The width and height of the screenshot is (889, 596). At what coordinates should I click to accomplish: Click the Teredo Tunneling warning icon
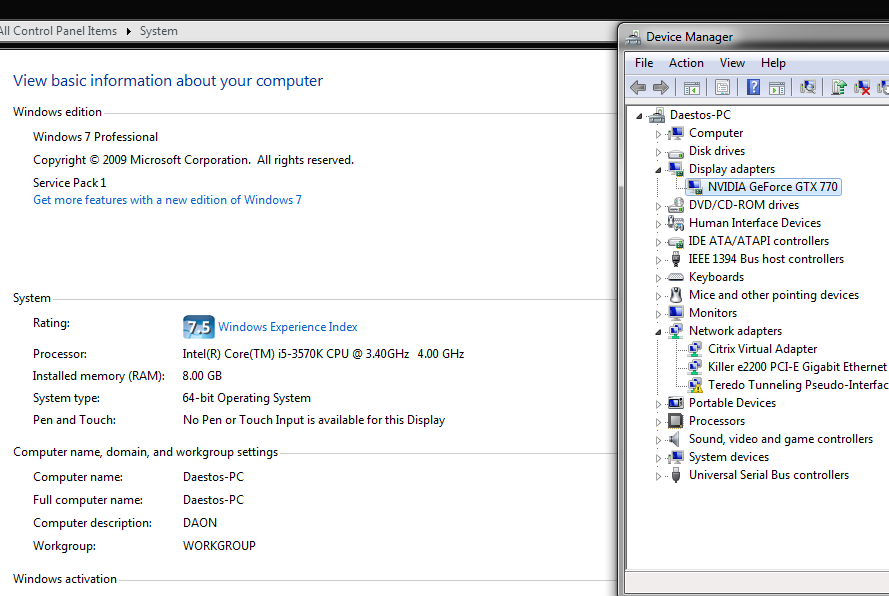695,386
